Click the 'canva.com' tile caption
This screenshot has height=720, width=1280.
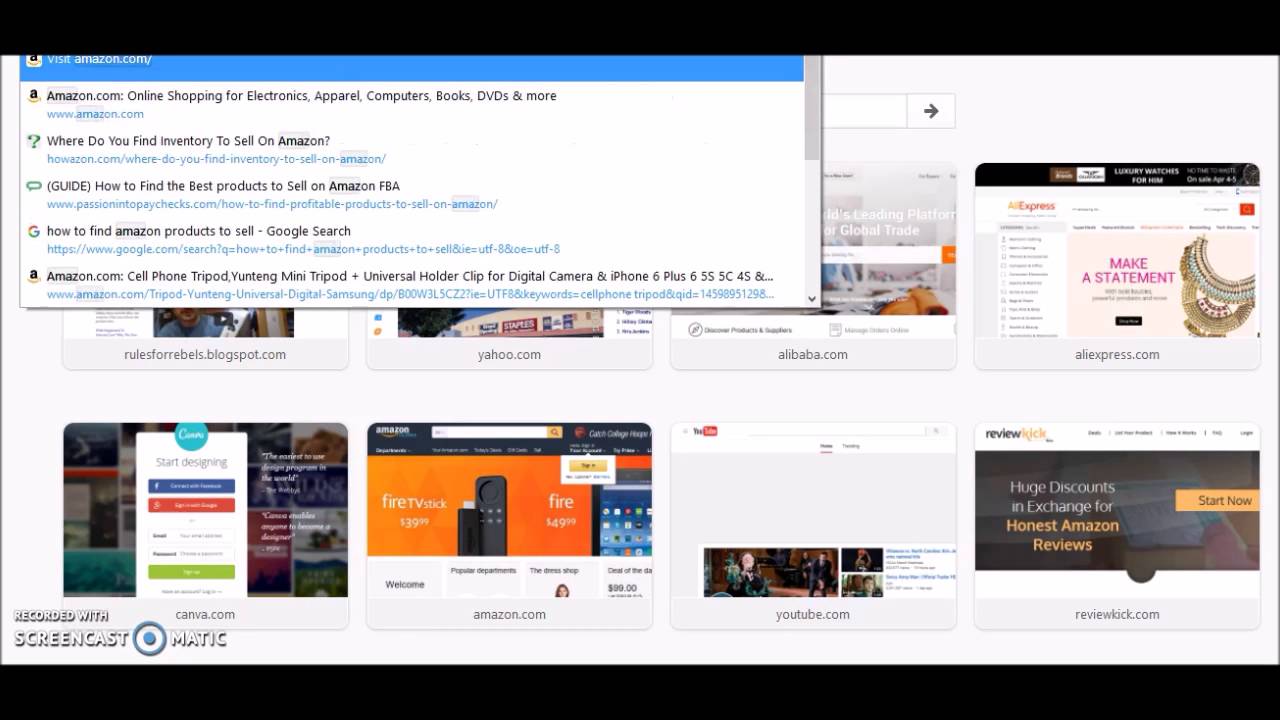coord(205,614)
